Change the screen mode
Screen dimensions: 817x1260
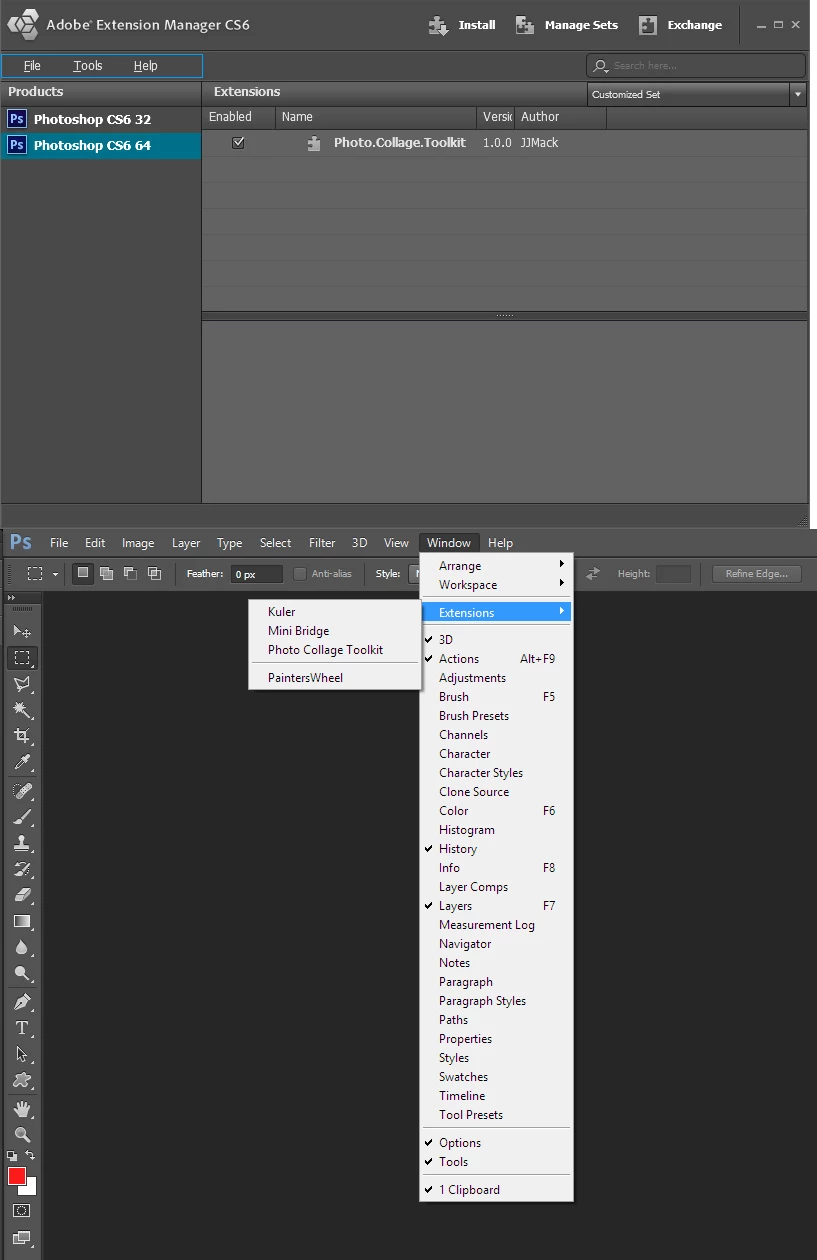pos(22,1238)
